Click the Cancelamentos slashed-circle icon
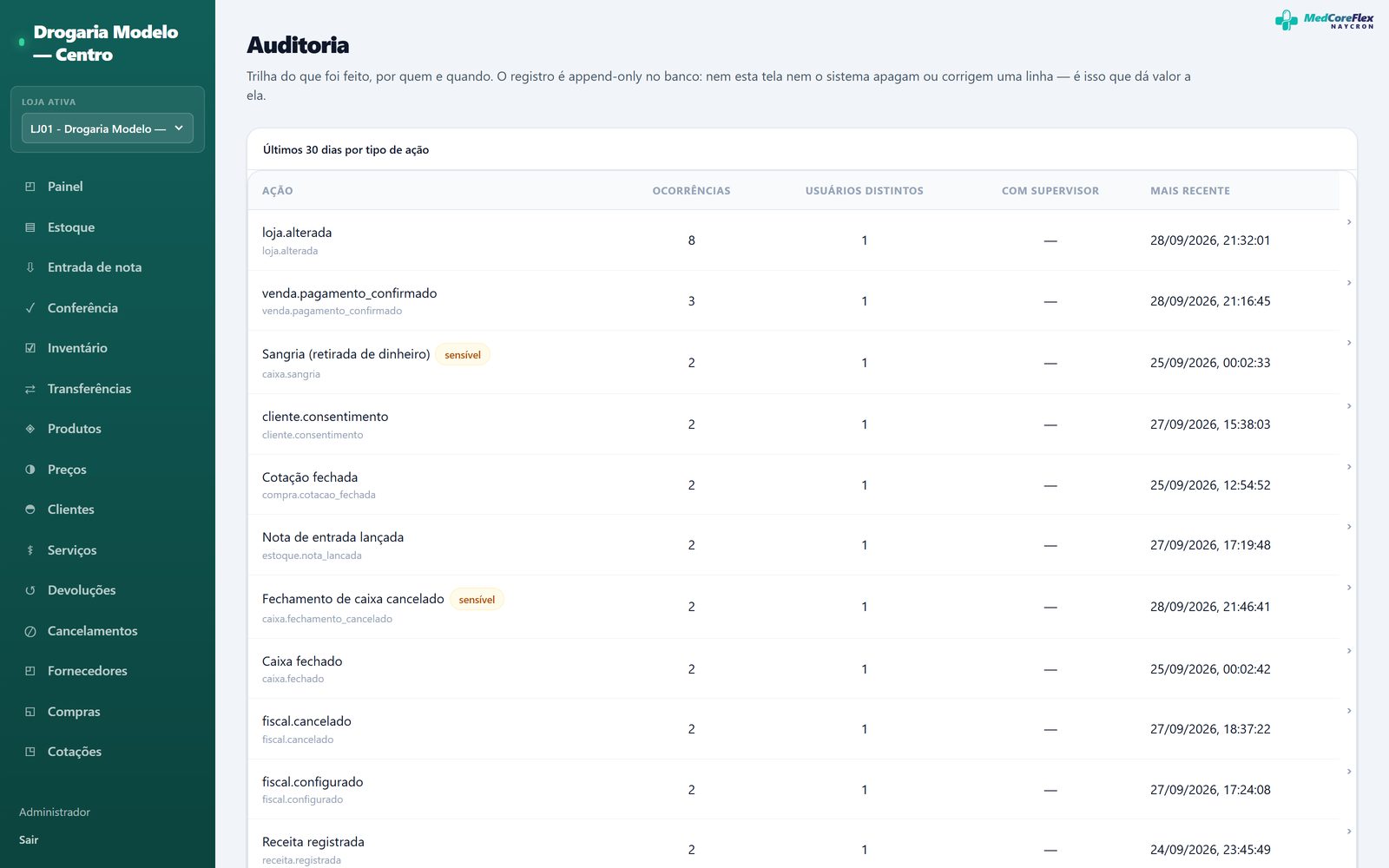1389x868 pixels. [x=30, y=631]
